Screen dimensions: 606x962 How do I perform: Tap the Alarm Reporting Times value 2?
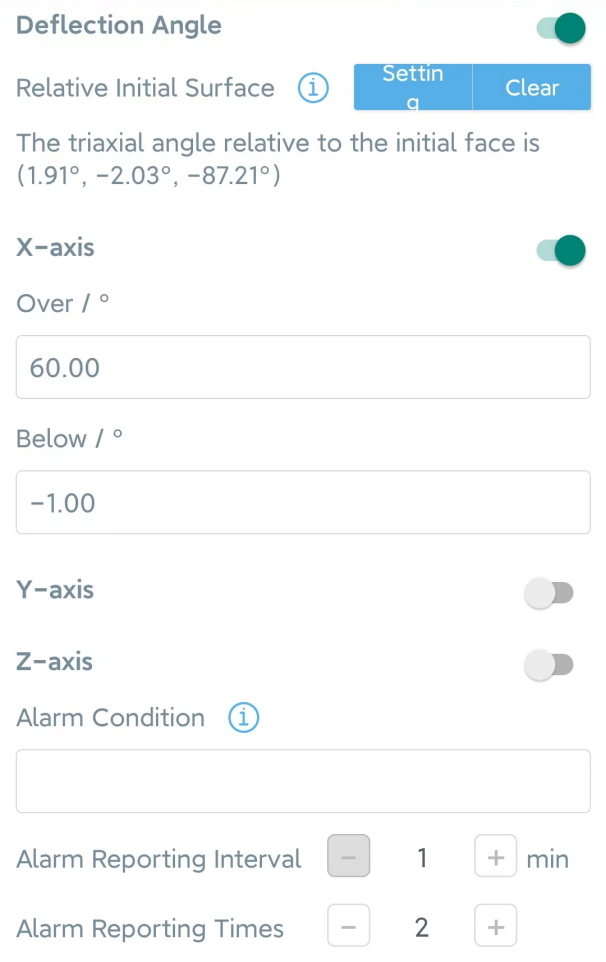tap(422, 928)
